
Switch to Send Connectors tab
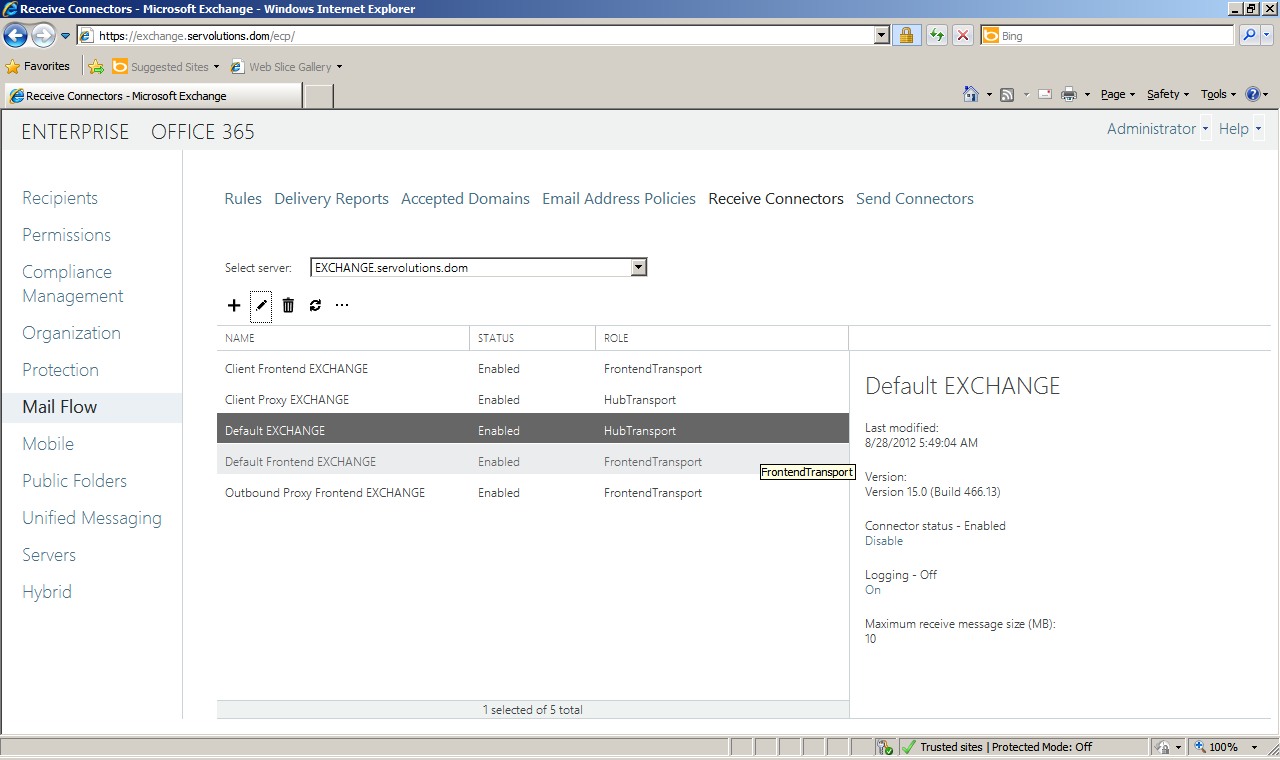915,199
